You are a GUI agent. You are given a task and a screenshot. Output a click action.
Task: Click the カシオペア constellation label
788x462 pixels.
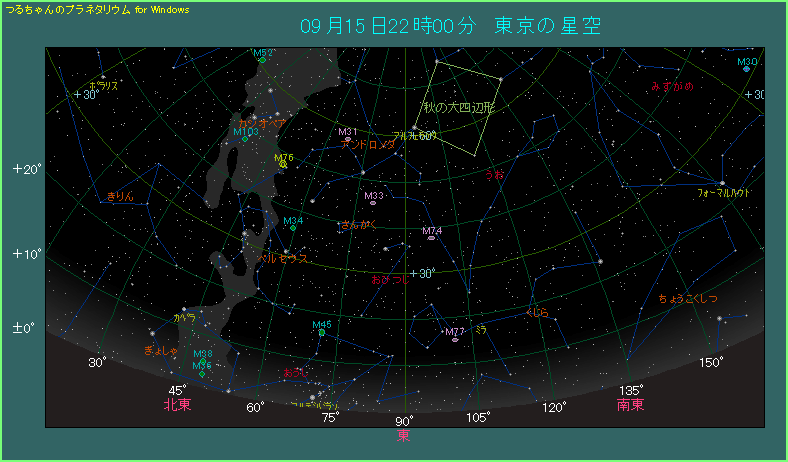[262, 123]
